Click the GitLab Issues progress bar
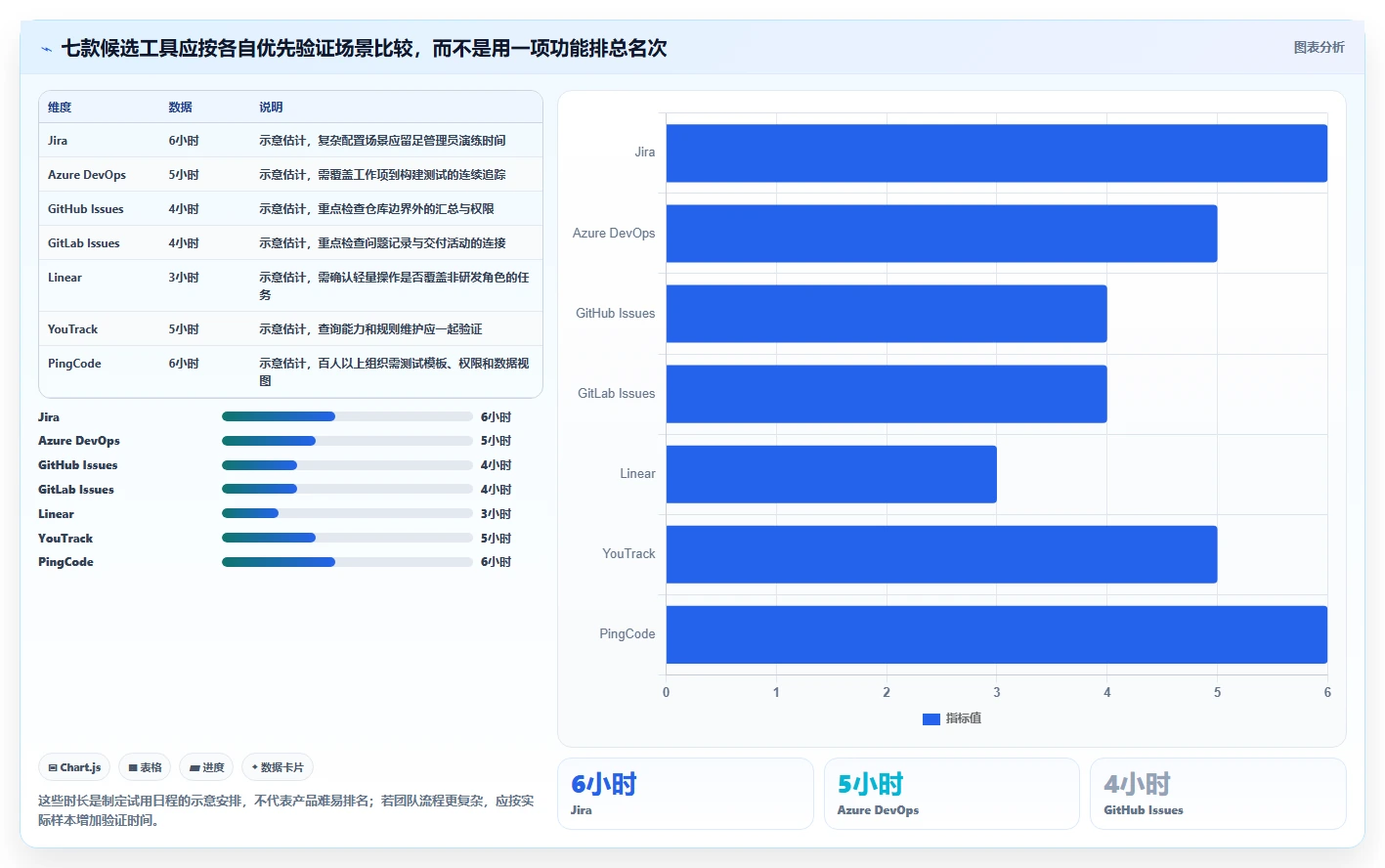1385x868 pixels. coord(347,489)
